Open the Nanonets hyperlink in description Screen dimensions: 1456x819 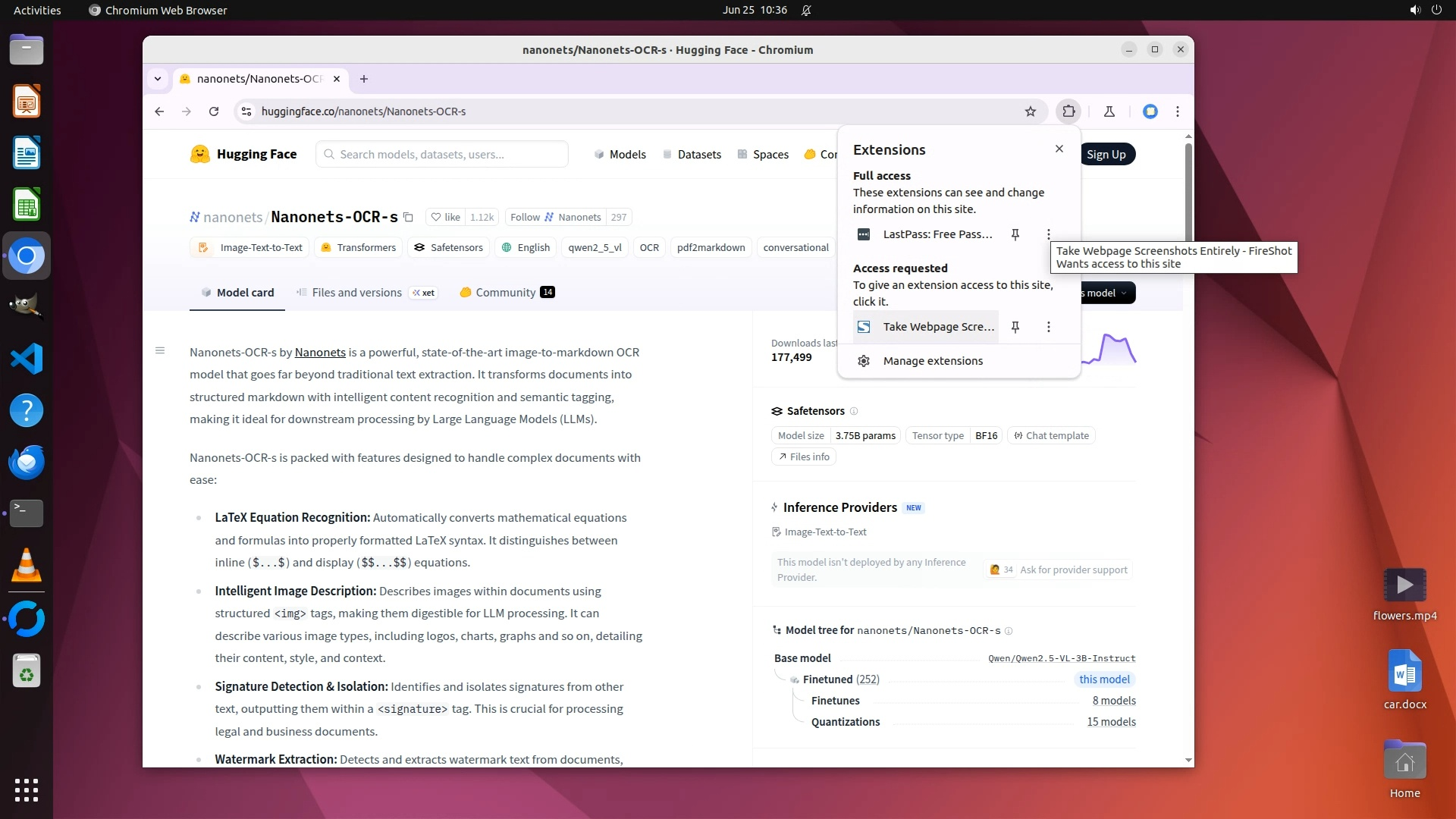319,353
